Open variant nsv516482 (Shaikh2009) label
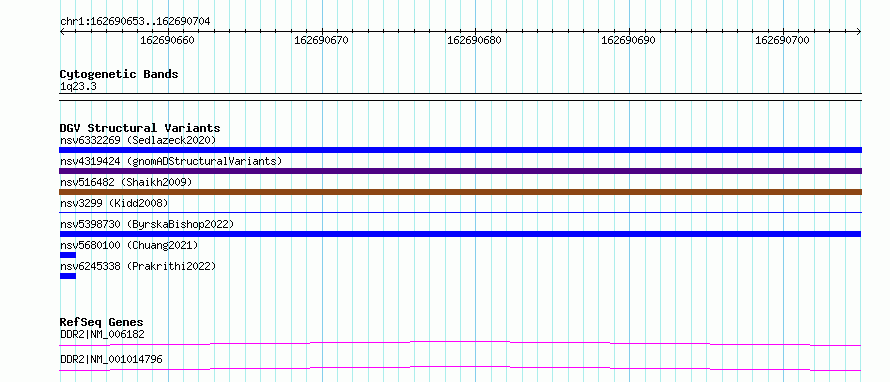 pos(126,182)
